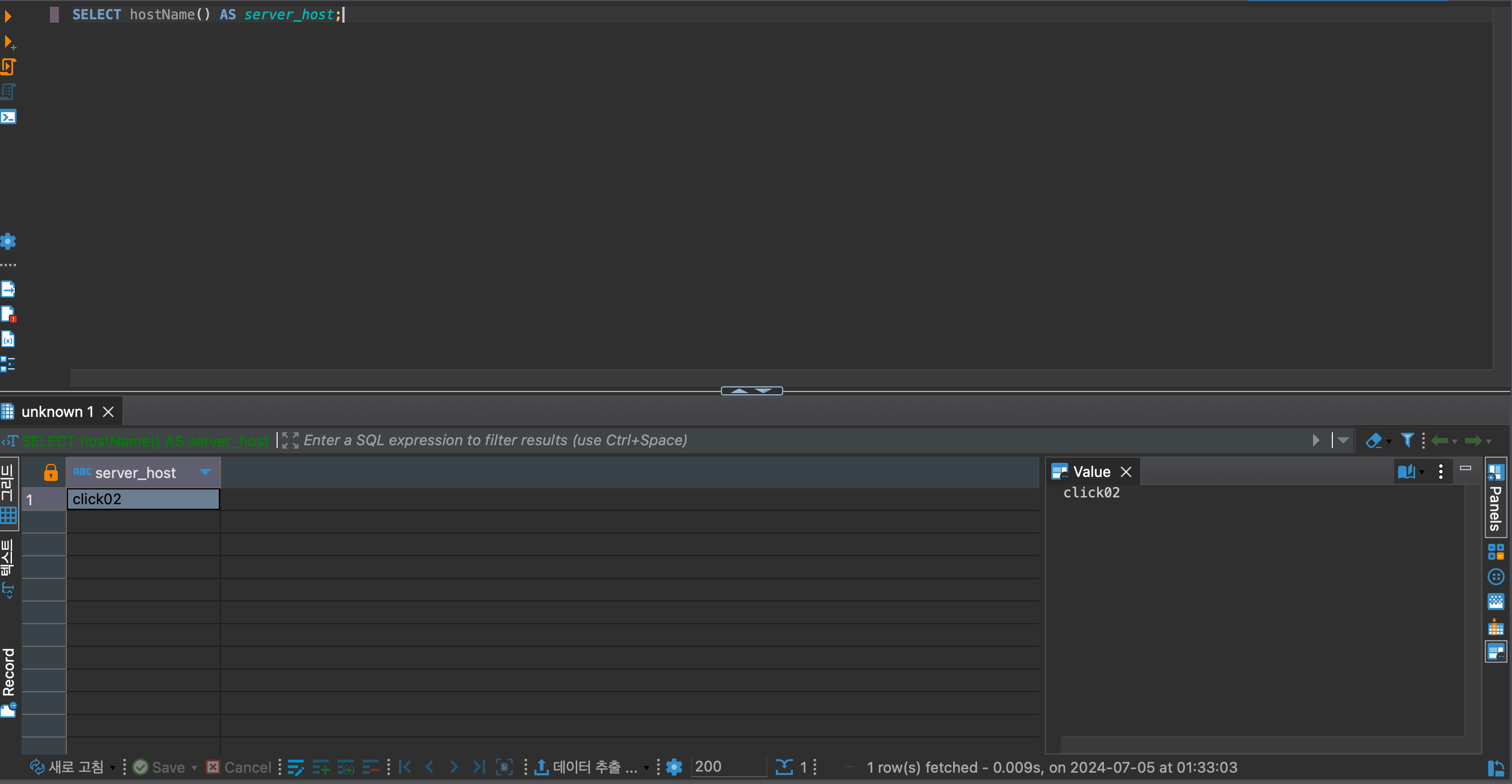Click the Add row icon in the bottom toolbar
This screenshot has width=1512, height=784.
click(x=321, y=767)
